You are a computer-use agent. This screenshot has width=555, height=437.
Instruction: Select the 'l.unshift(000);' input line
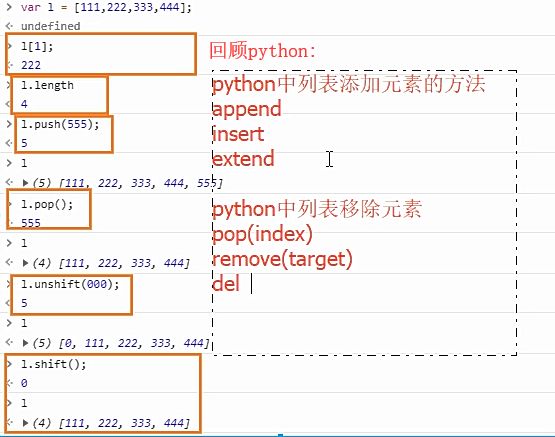(x=70, y=284)
